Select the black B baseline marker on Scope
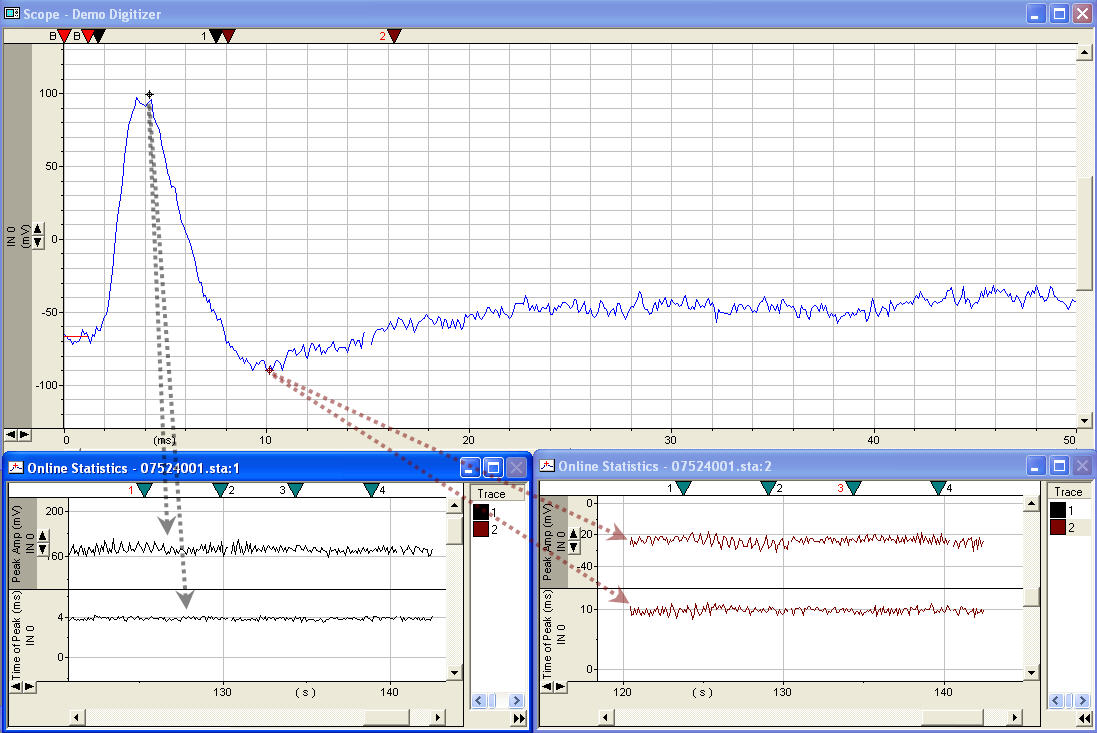The height and width of the screenshot is (733, 1097). click(95, 35)
